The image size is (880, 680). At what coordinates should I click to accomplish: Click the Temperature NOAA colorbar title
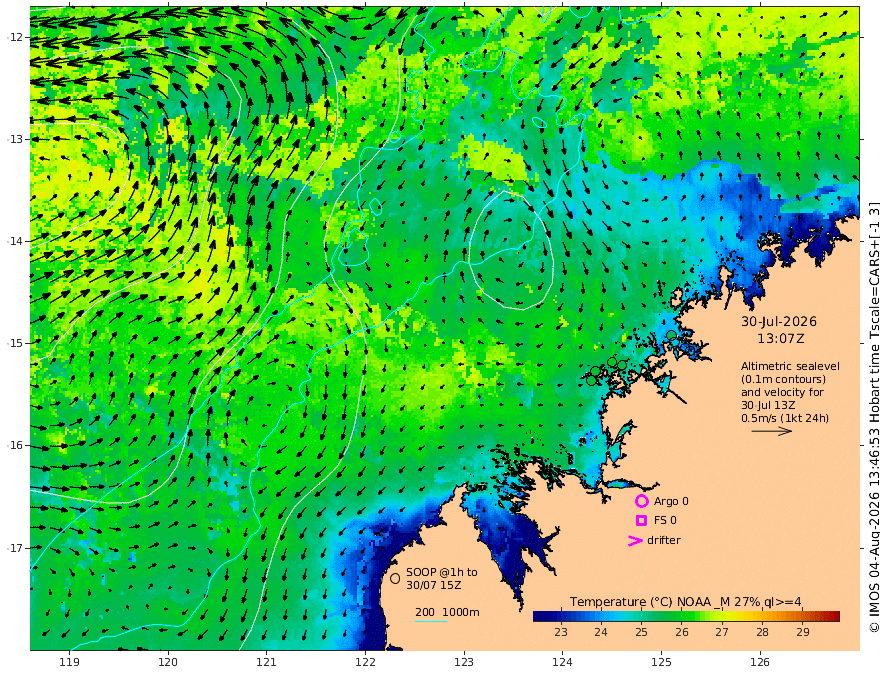tap(686, 602)
